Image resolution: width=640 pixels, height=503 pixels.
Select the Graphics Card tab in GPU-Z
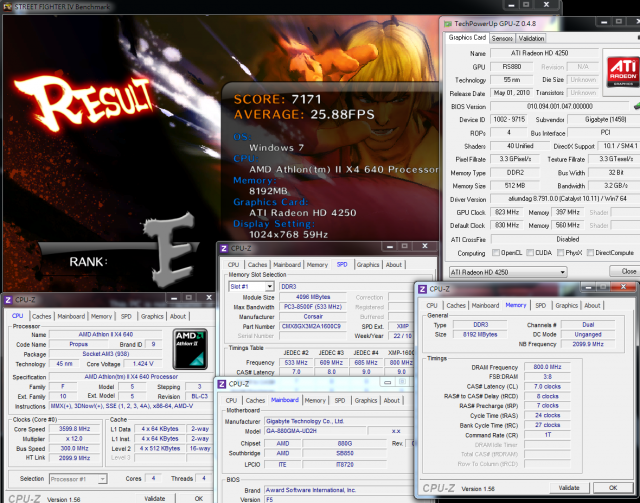467,38
